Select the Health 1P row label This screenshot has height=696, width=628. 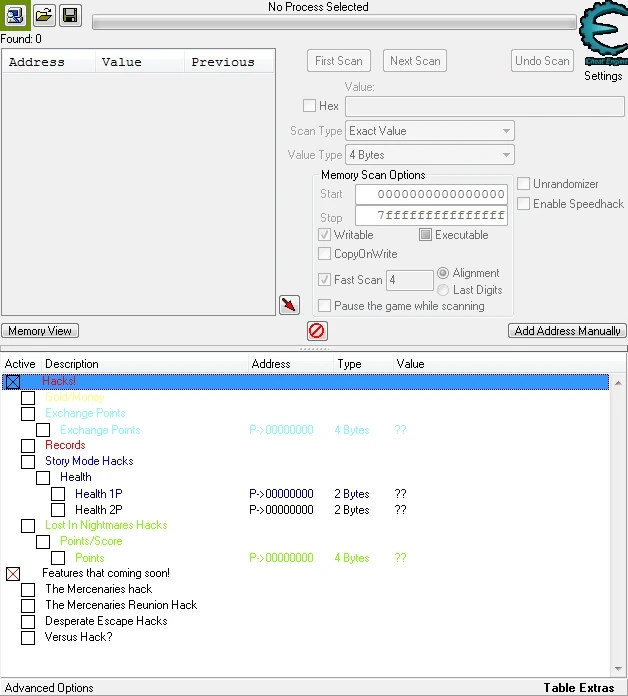pyautogui.click(x=99, y=494)
